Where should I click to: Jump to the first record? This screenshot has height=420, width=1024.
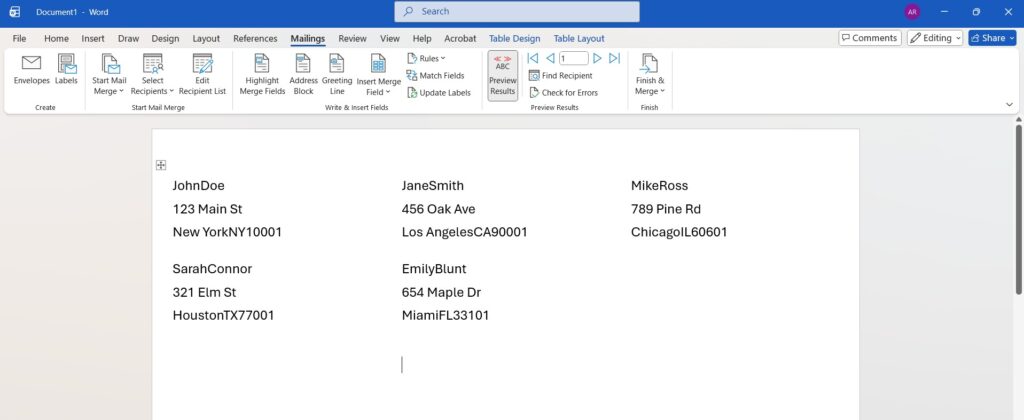tap(533, 58)
